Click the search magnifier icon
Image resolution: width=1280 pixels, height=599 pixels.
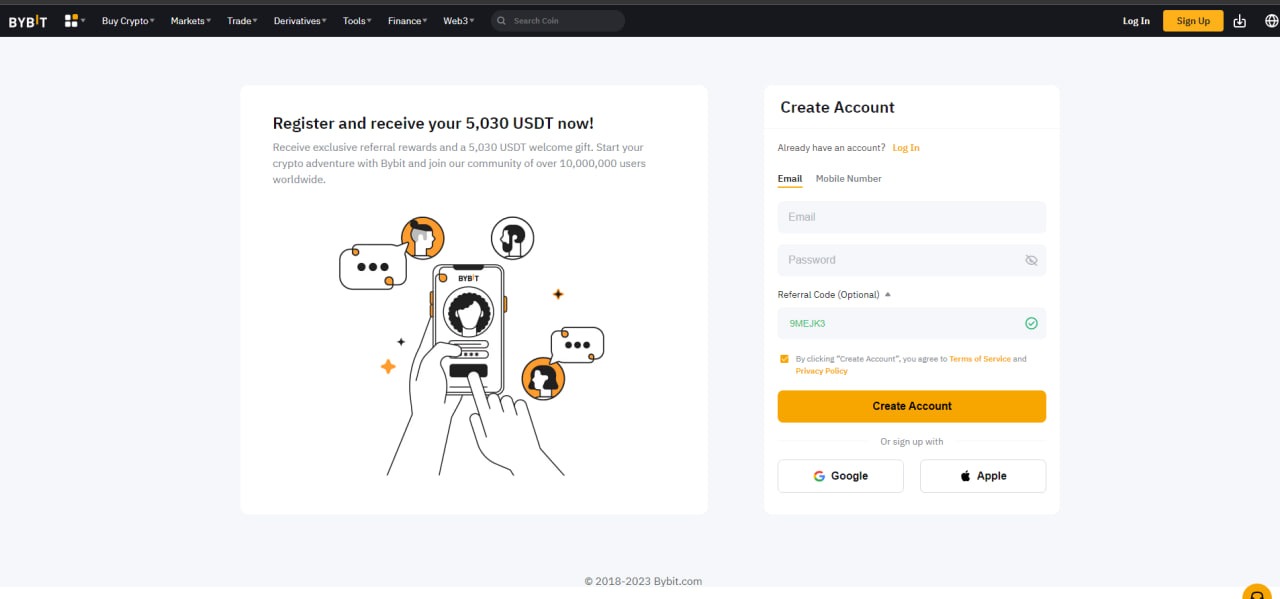coord(501,21)
